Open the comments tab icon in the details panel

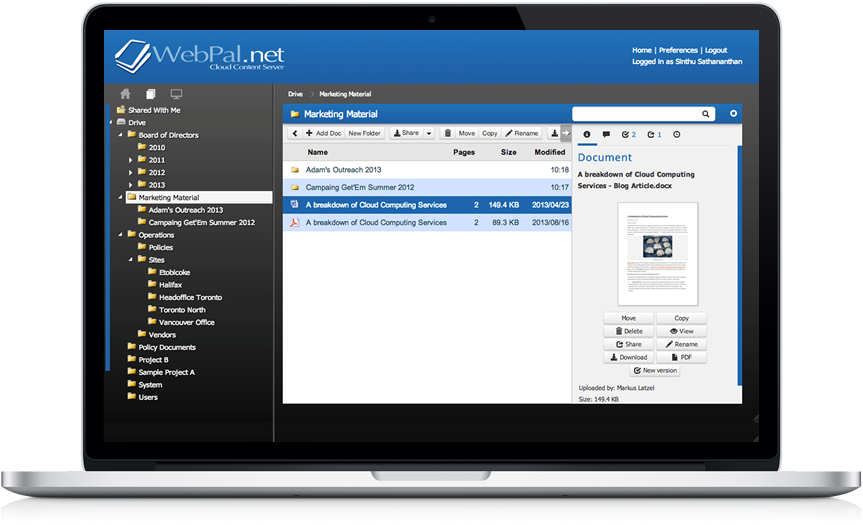(x=607, y=134)
